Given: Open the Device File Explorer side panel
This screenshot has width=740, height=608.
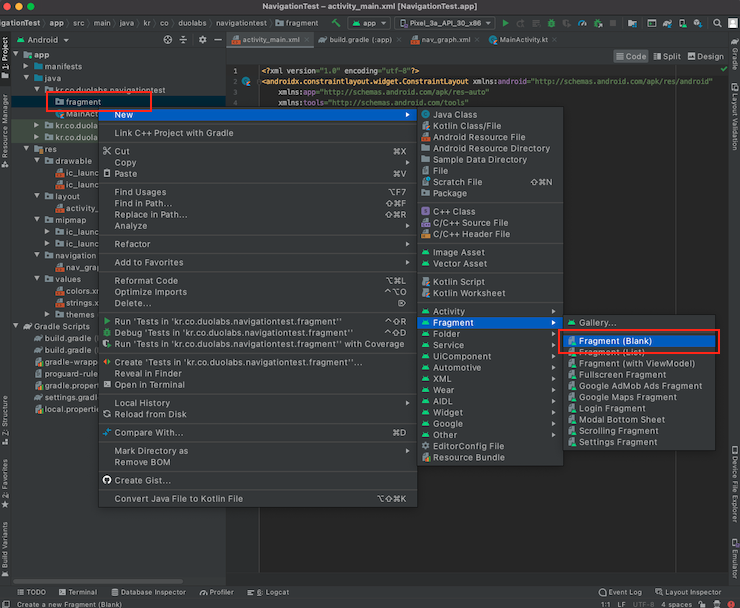Looking at the screenshot, I should tap(735, 484).
